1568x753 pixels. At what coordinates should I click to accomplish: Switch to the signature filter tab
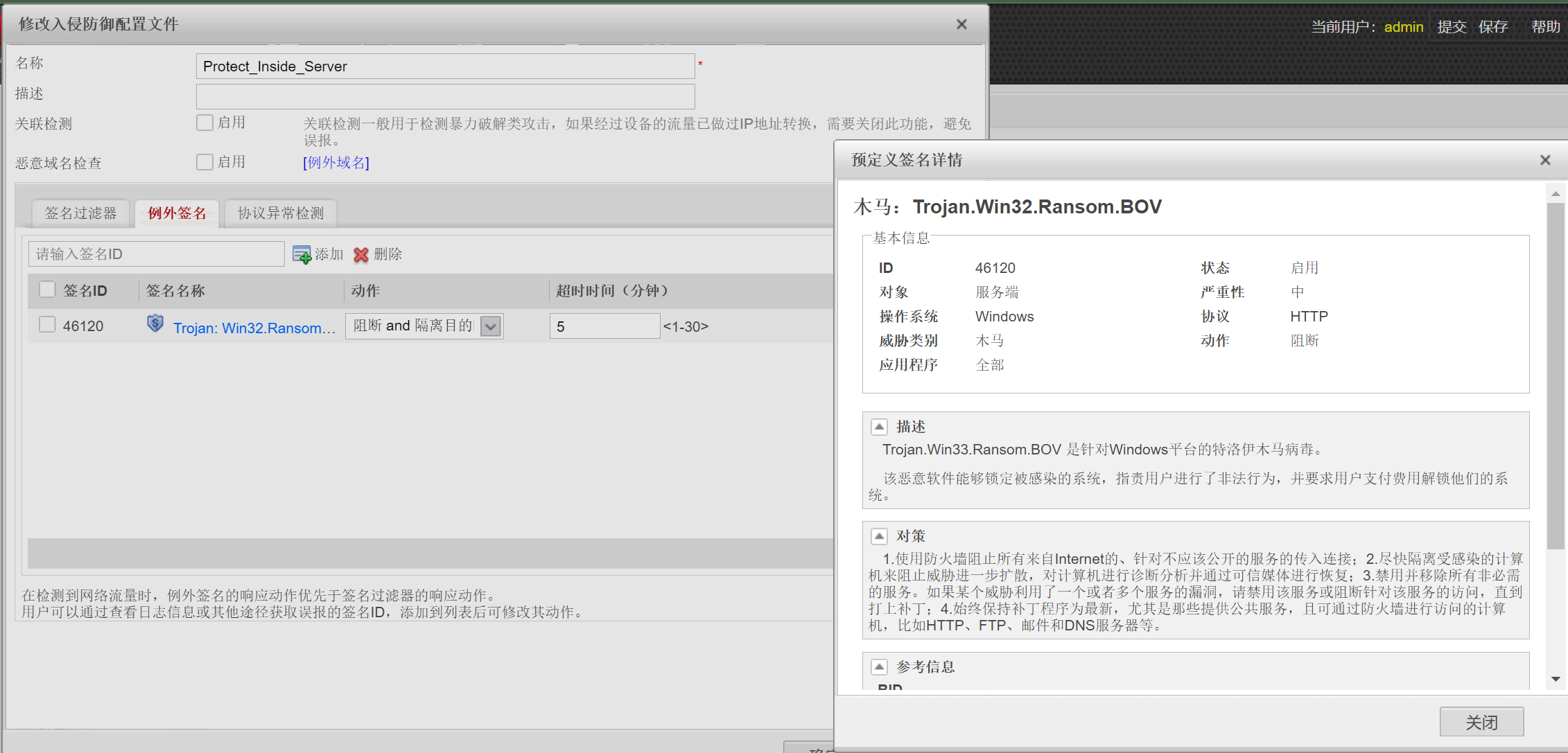pos(80,213)
